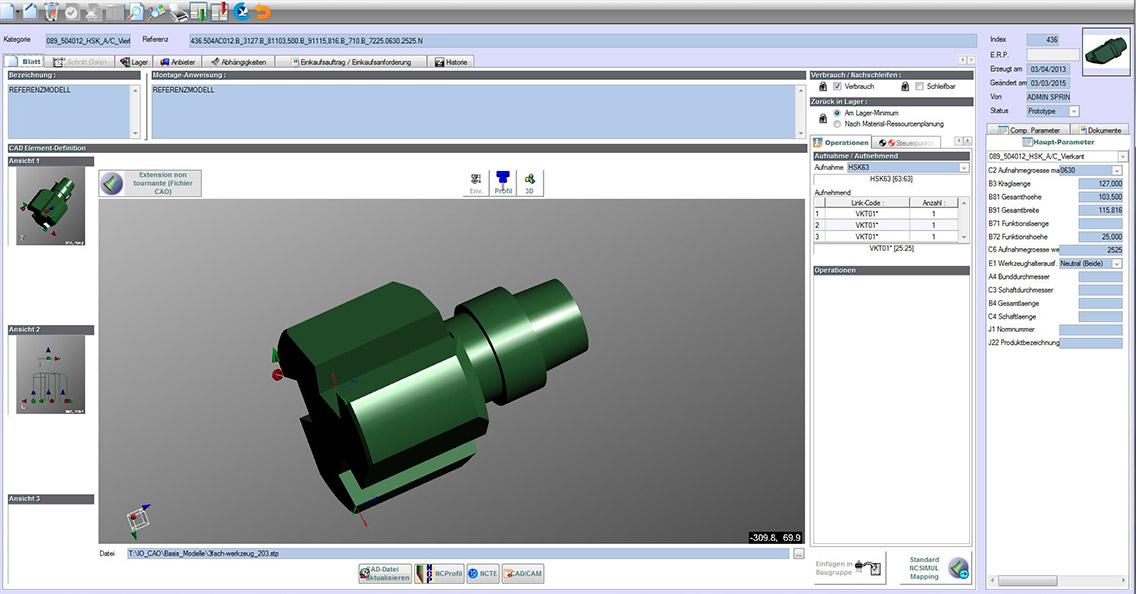
Task: Click the CAD/CAM button
Action: pyautogui.click(x=523, y=573)
